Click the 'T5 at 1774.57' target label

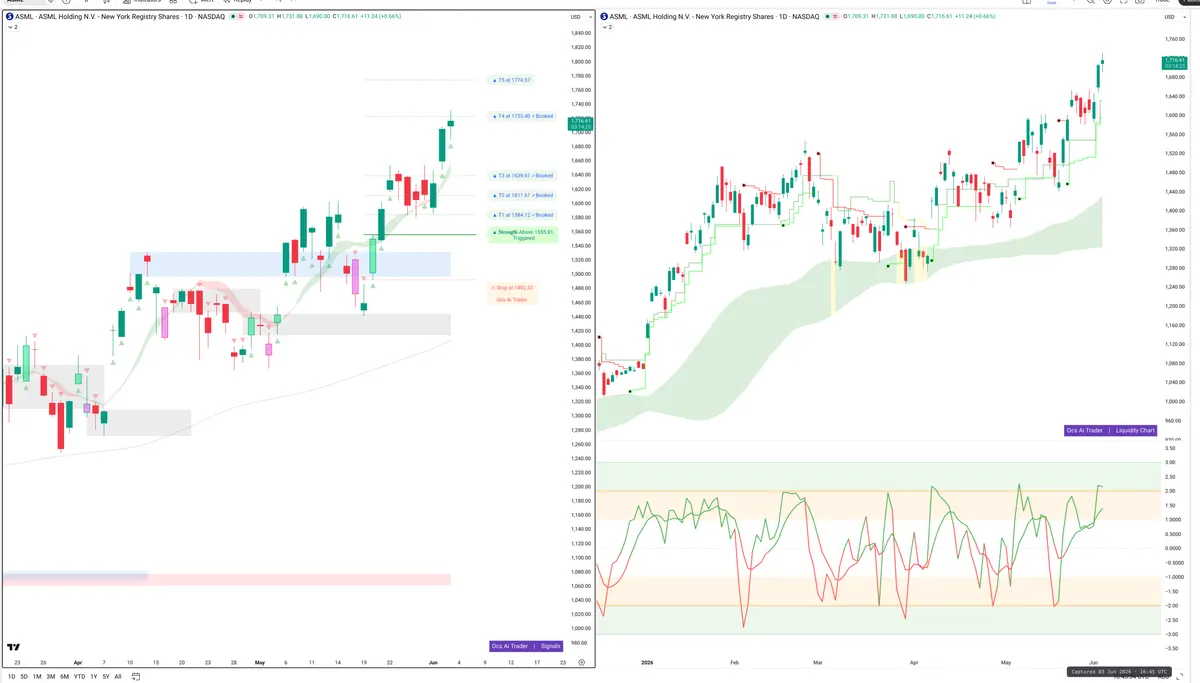(x=512, y=80)
